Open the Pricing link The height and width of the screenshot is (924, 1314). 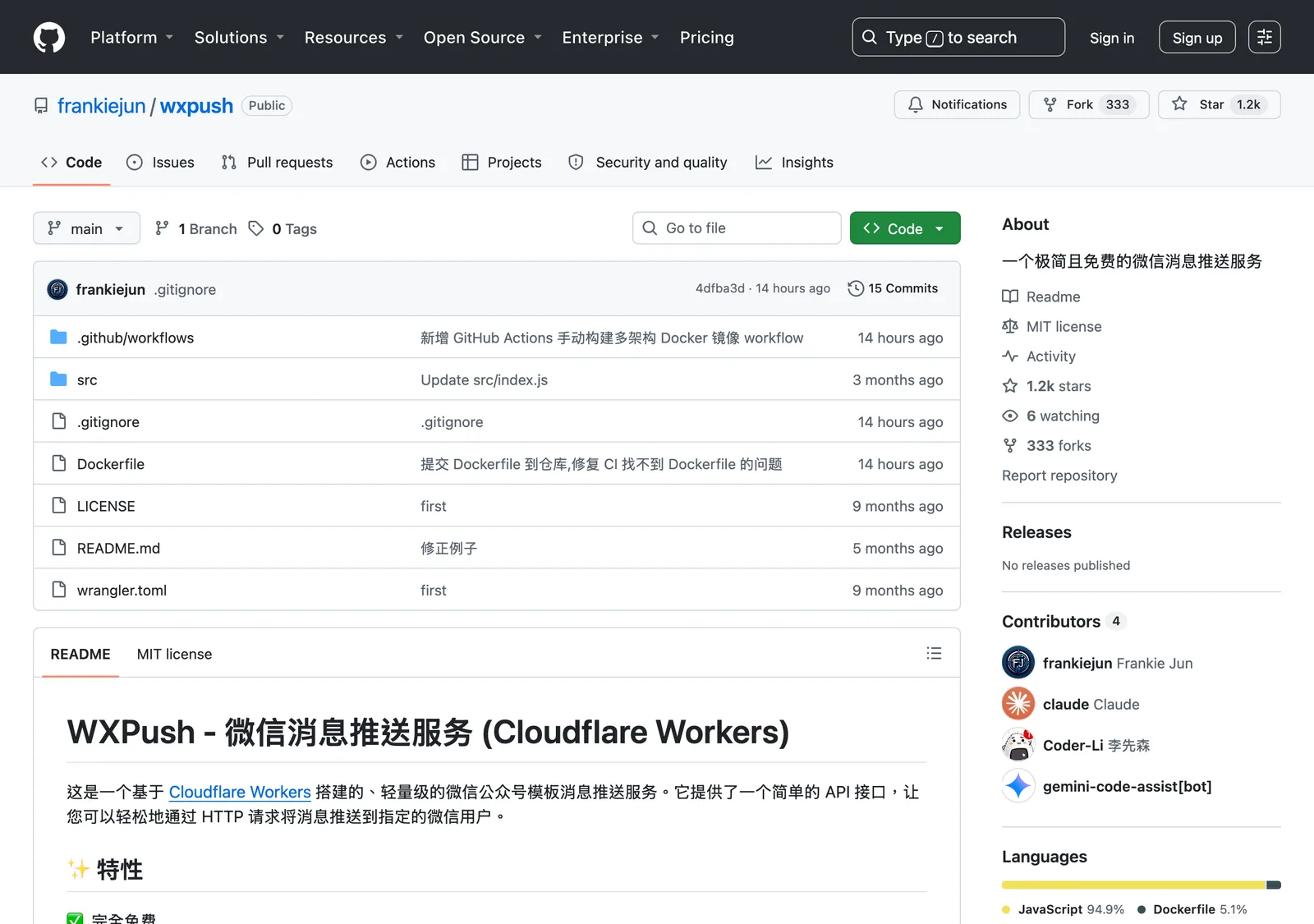[707, 37]
